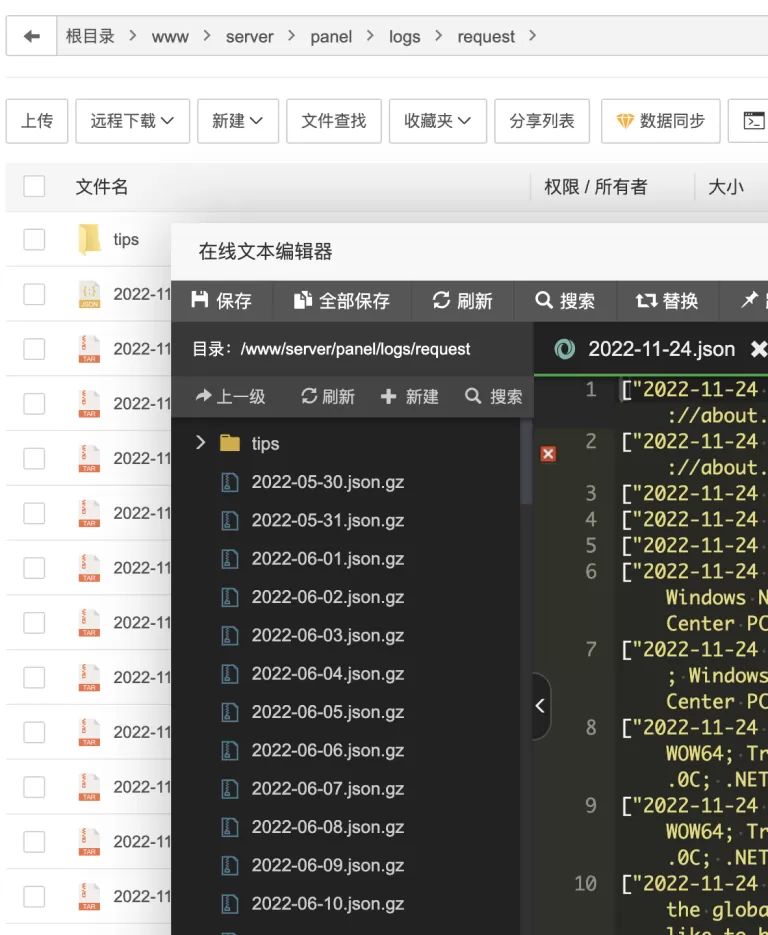Click breadcrumb server
The image size is (768, 935).
(x=249, y=37)
